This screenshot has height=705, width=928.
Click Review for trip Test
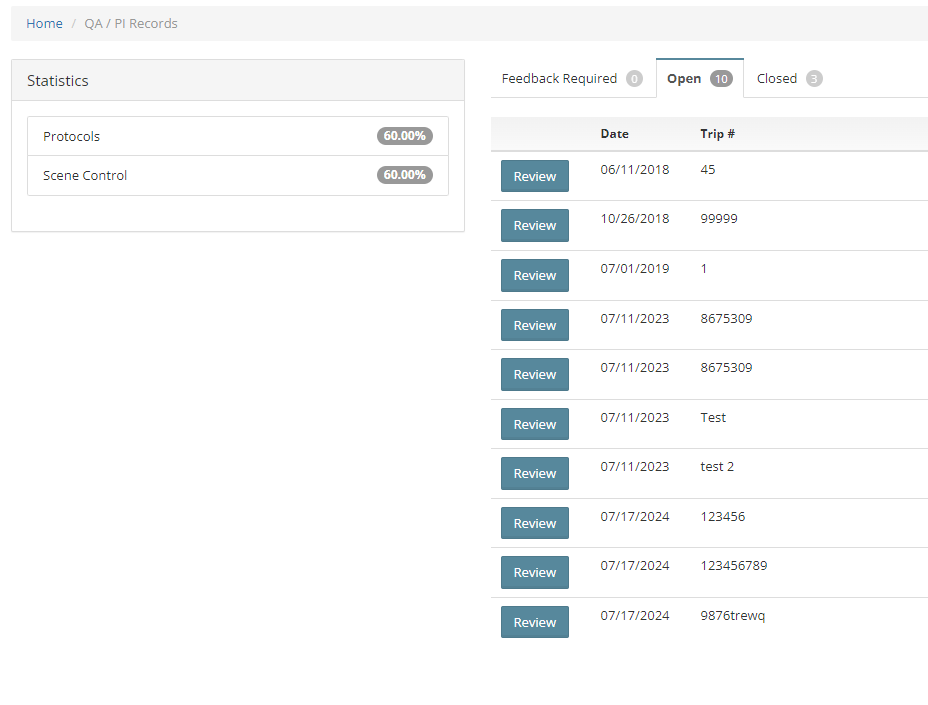pyautogui.click(x=534, y=424)
